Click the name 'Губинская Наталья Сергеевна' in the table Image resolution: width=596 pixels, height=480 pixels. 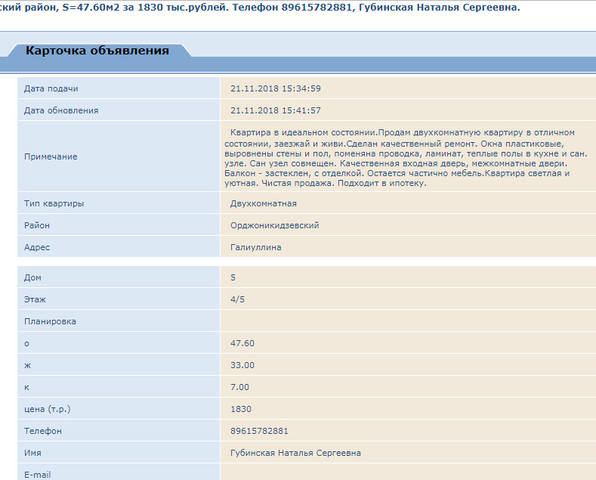296,453
